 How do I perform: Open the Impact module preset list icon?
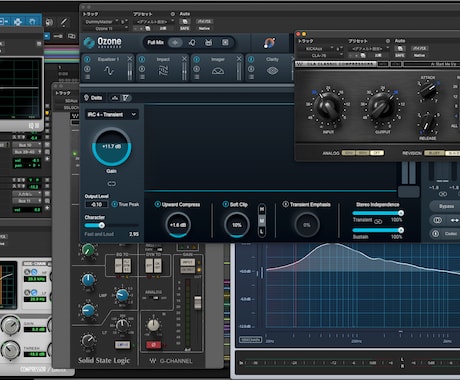point(142,77)
